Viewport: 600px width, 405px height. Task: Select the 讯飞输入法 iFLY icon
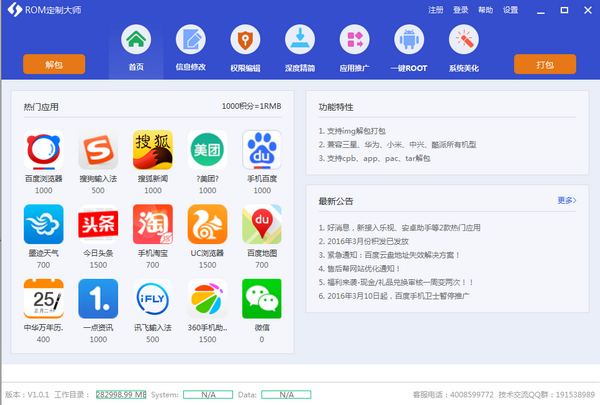coord(153,299)
